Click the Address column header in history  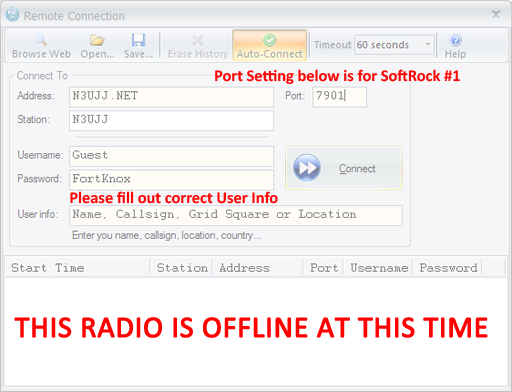point(257,268)
